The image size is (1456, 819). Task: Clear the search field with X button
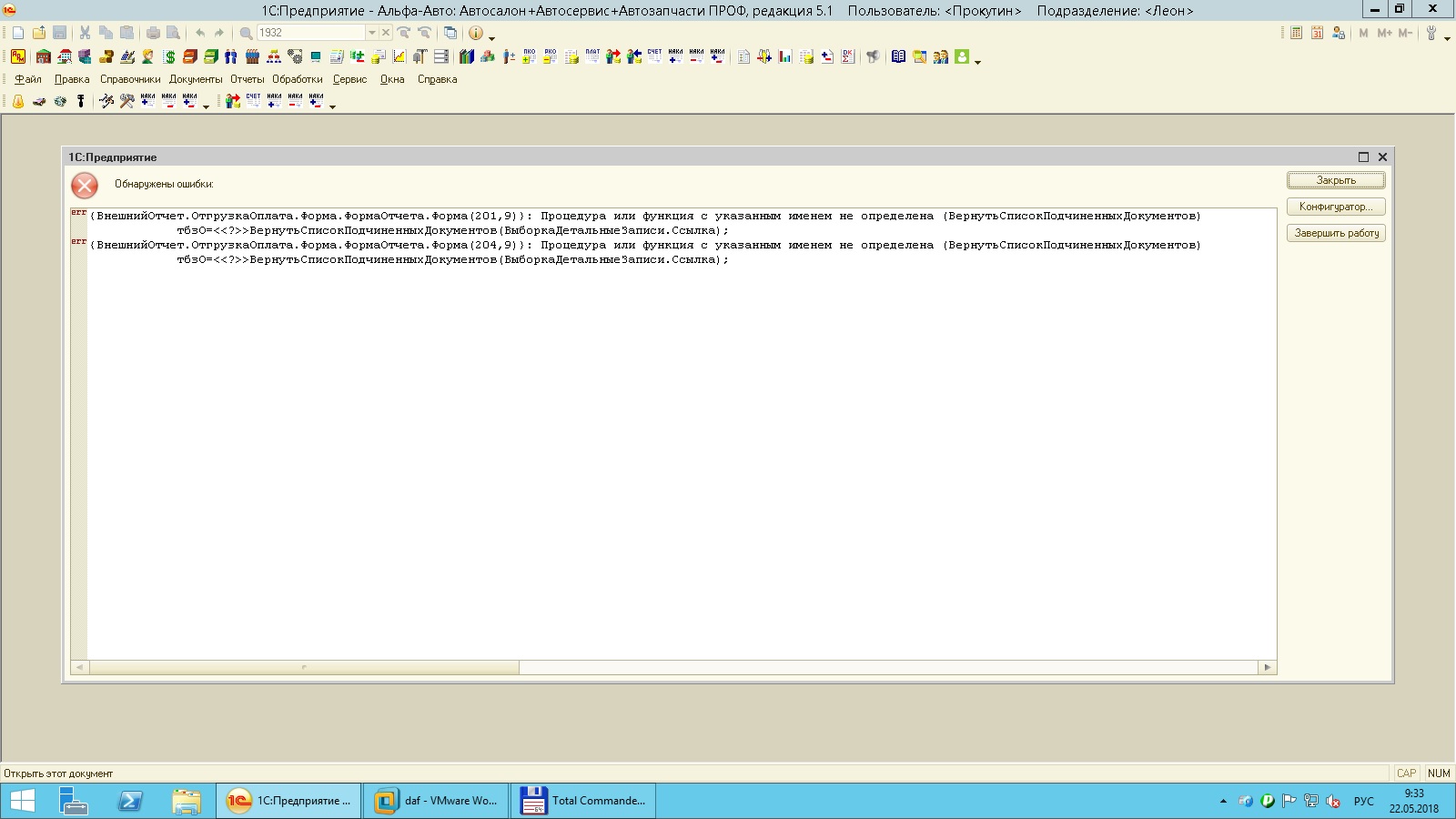pos(386,33)
